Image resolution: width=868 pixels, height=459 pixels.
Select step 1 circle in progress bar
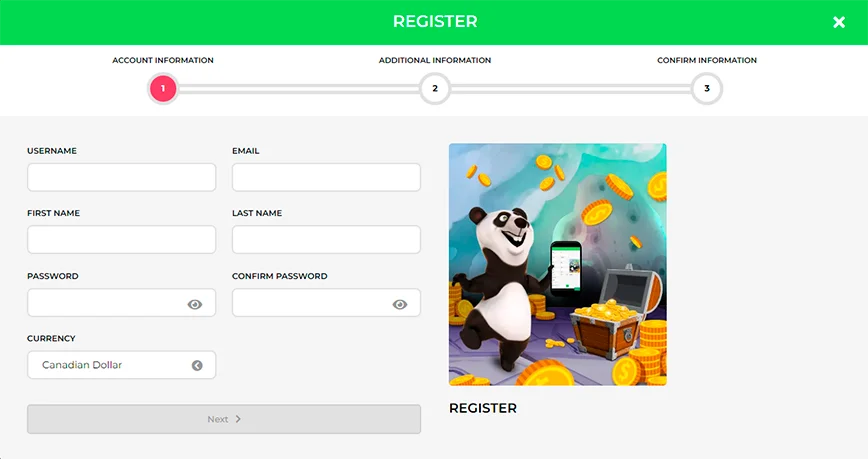point(163,89)
